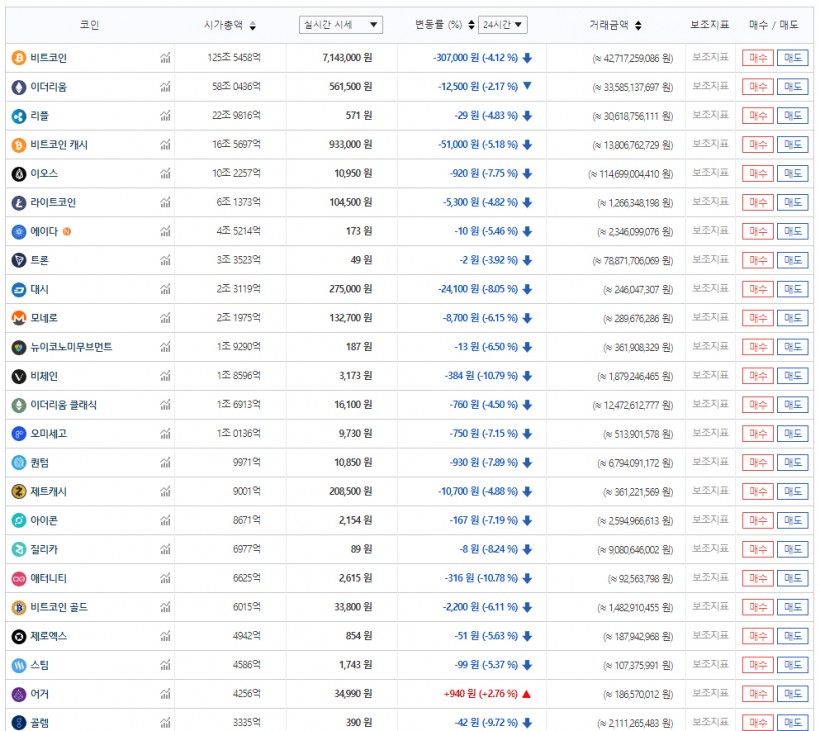820x731 pixels.
Task: Click the price 7,143,000 원
Action: 347,58
